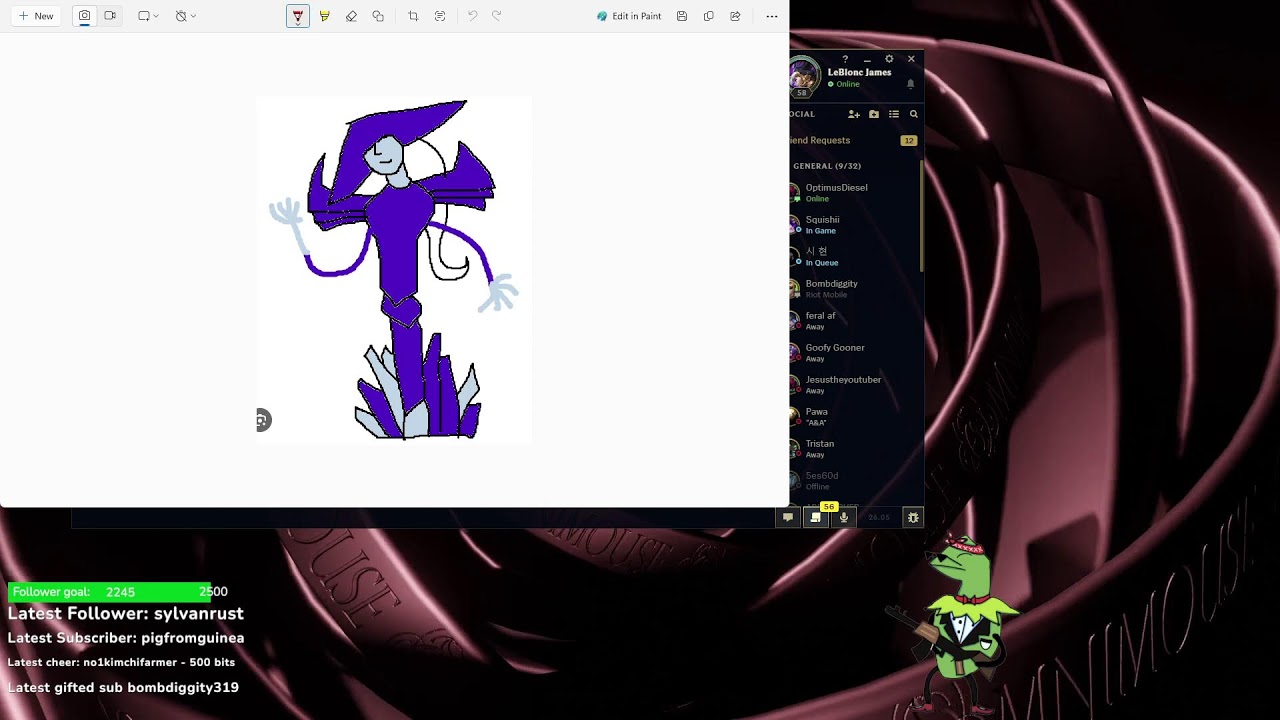The image size is (1280, 720).
Task: Open notifications bell in League client
Action: 910,84
